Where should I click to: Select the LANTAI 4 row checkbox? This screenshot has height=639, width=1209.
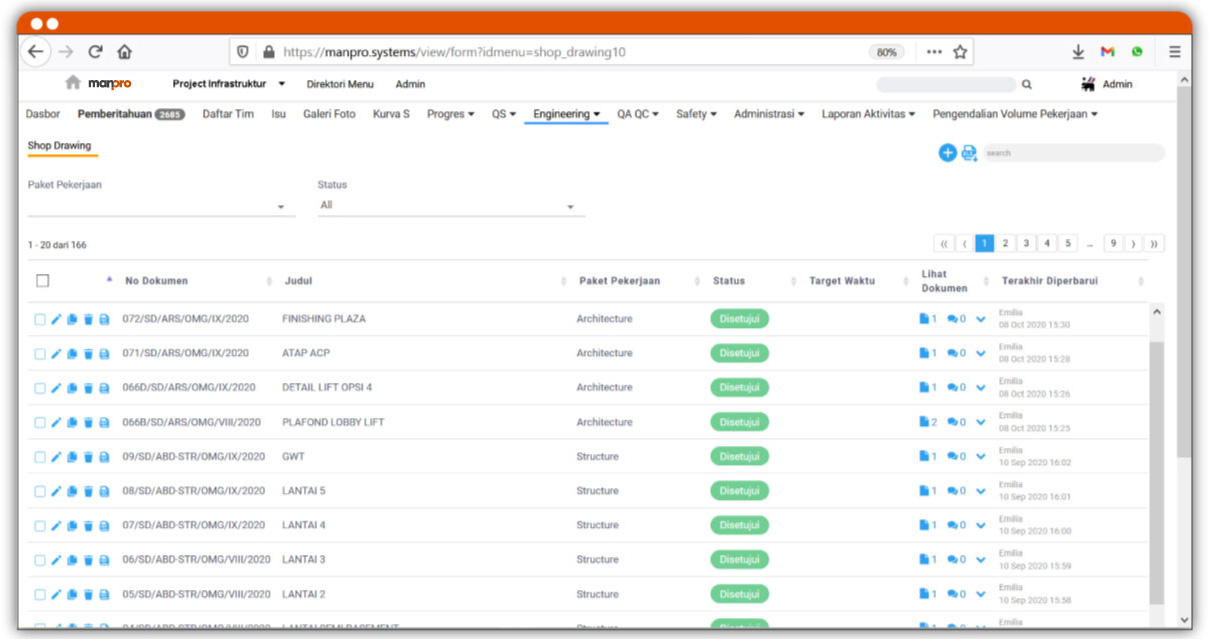40,526
